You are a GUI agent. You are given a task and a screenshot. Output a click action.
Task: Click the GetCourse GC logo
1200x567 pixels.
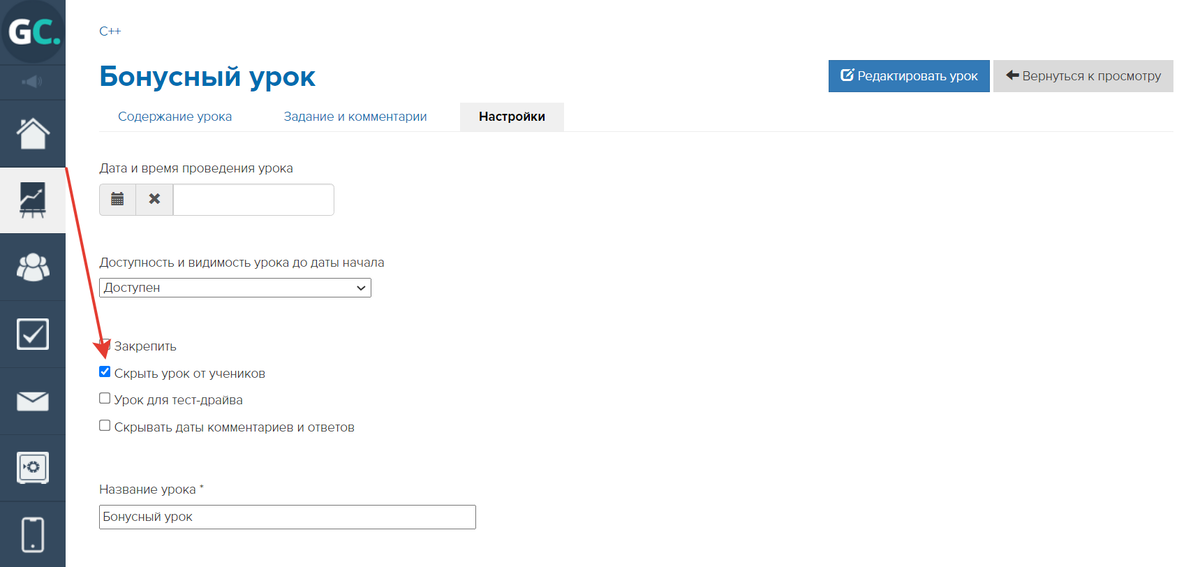[x=33, y=31]
